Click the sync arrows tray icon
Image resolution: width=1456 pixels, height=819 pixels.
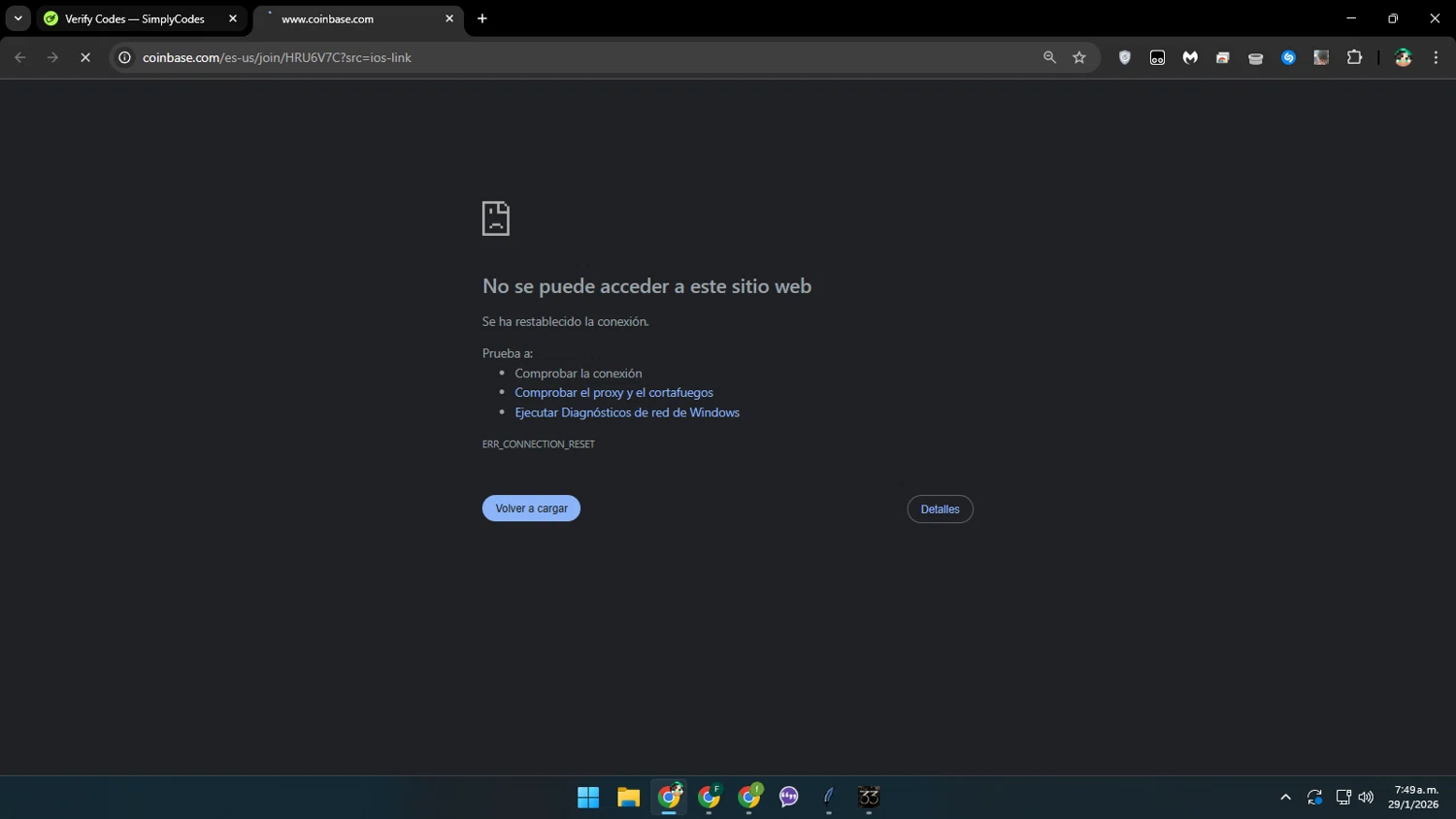tap(1314, 798)
